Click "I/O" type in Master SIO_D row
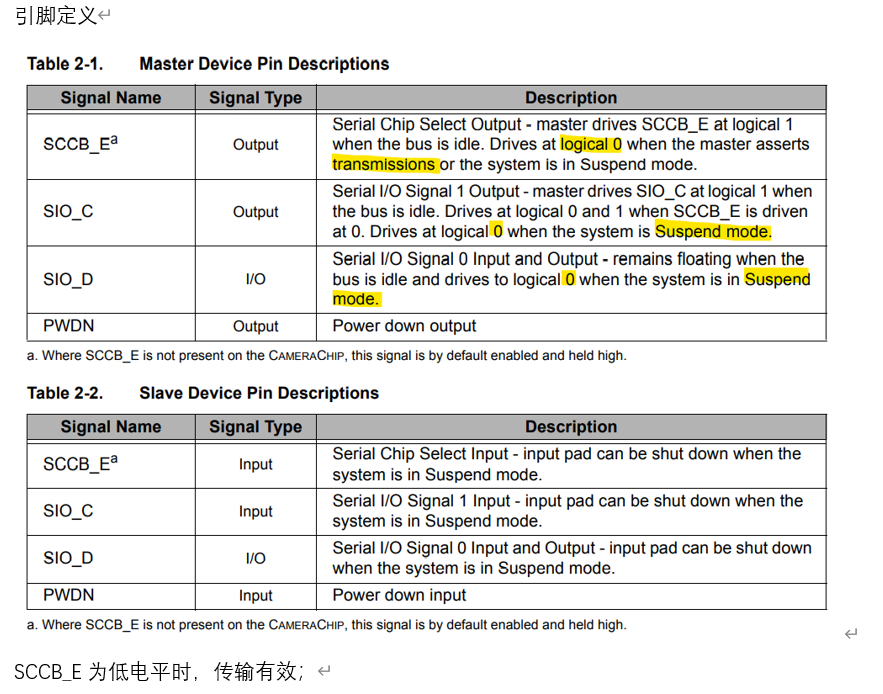The image size is (883, 694). tap(256, 279)
